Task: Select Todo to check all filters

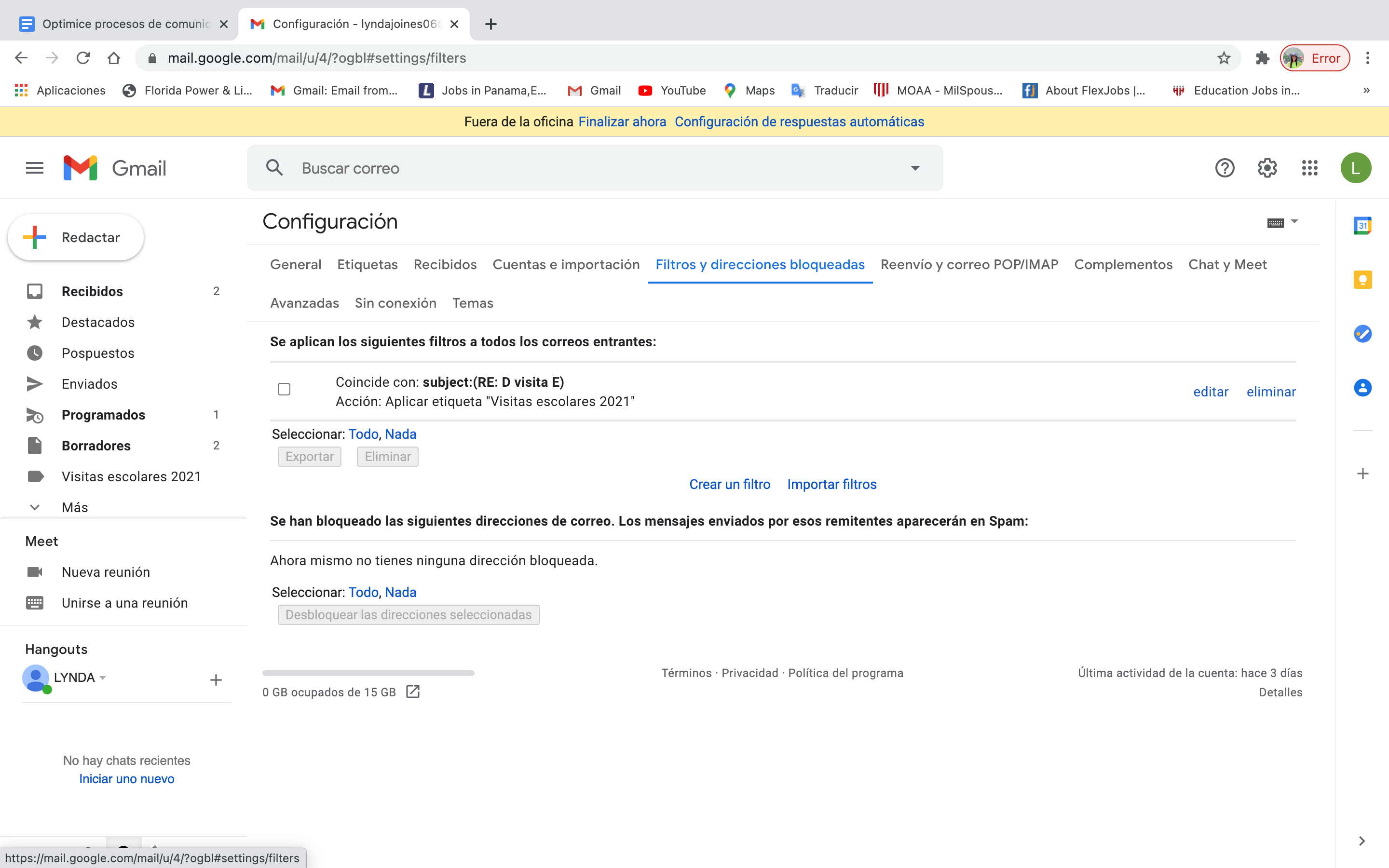Action: [363, 434]
